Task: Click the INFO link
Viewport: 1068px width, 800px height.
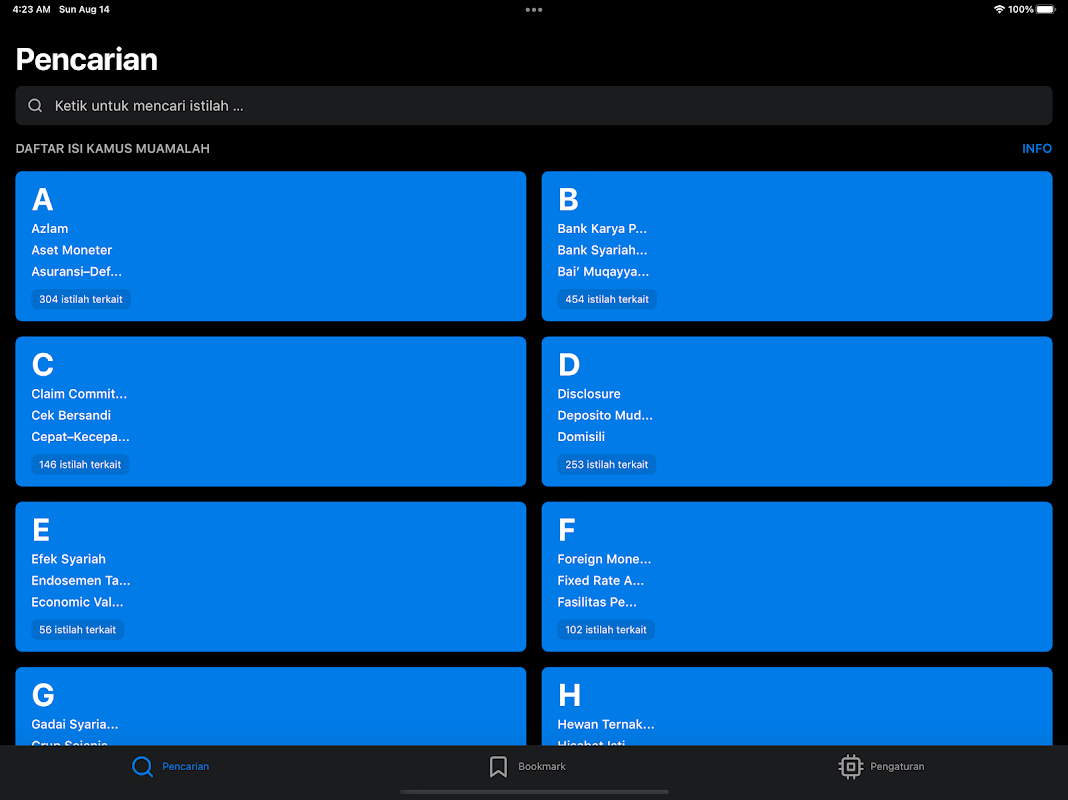Action: (1037, 148)
